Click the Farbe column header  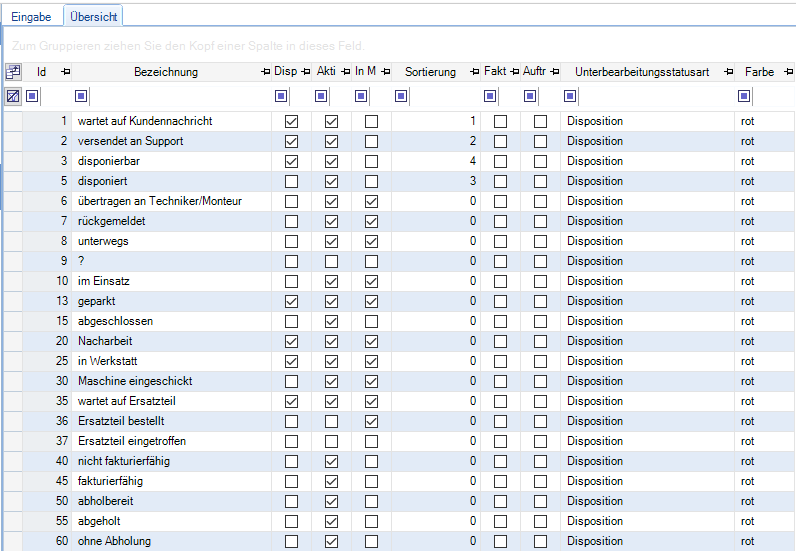pyautogui.click(x=759, y=72)
